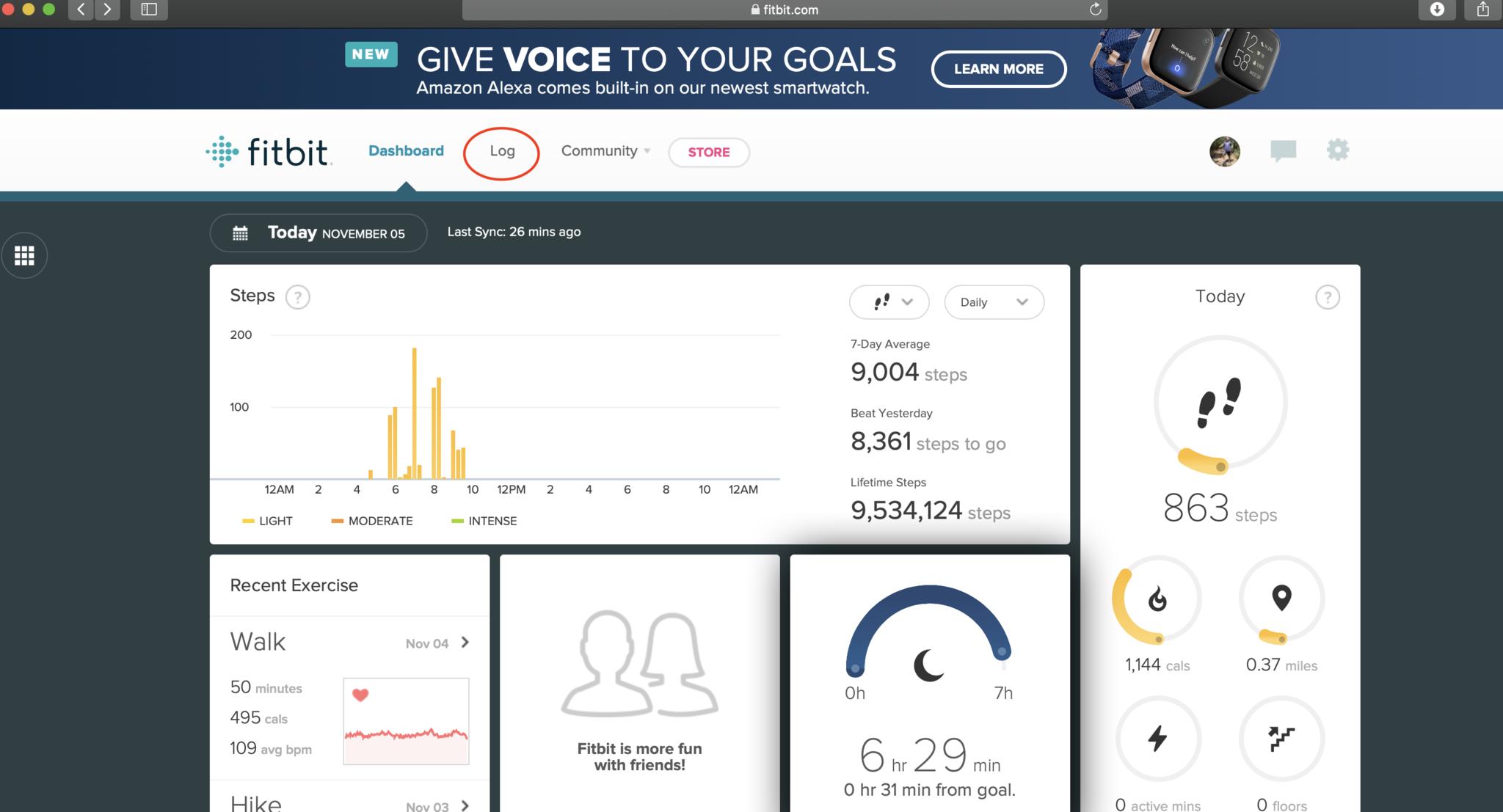Image resolution: width=1503 pixels, height=812 pixels.
Task: Expand the steps metric dropdown
Action: point(889,302)
